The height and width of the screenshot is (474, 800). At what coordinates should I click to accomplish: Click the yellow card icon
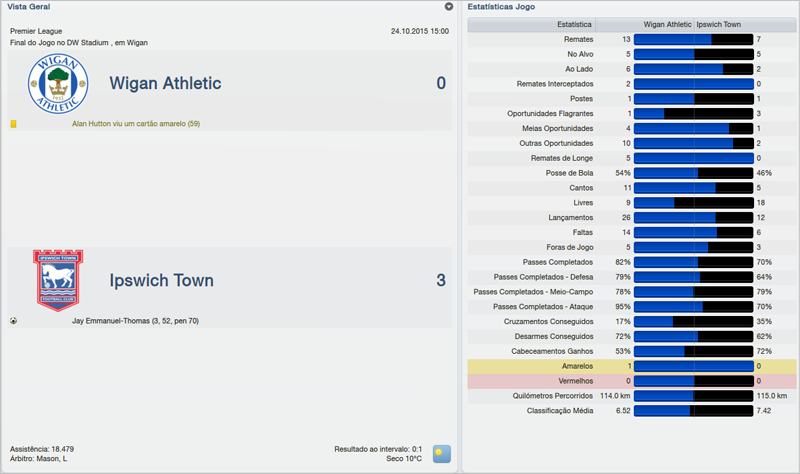[14, 124]
